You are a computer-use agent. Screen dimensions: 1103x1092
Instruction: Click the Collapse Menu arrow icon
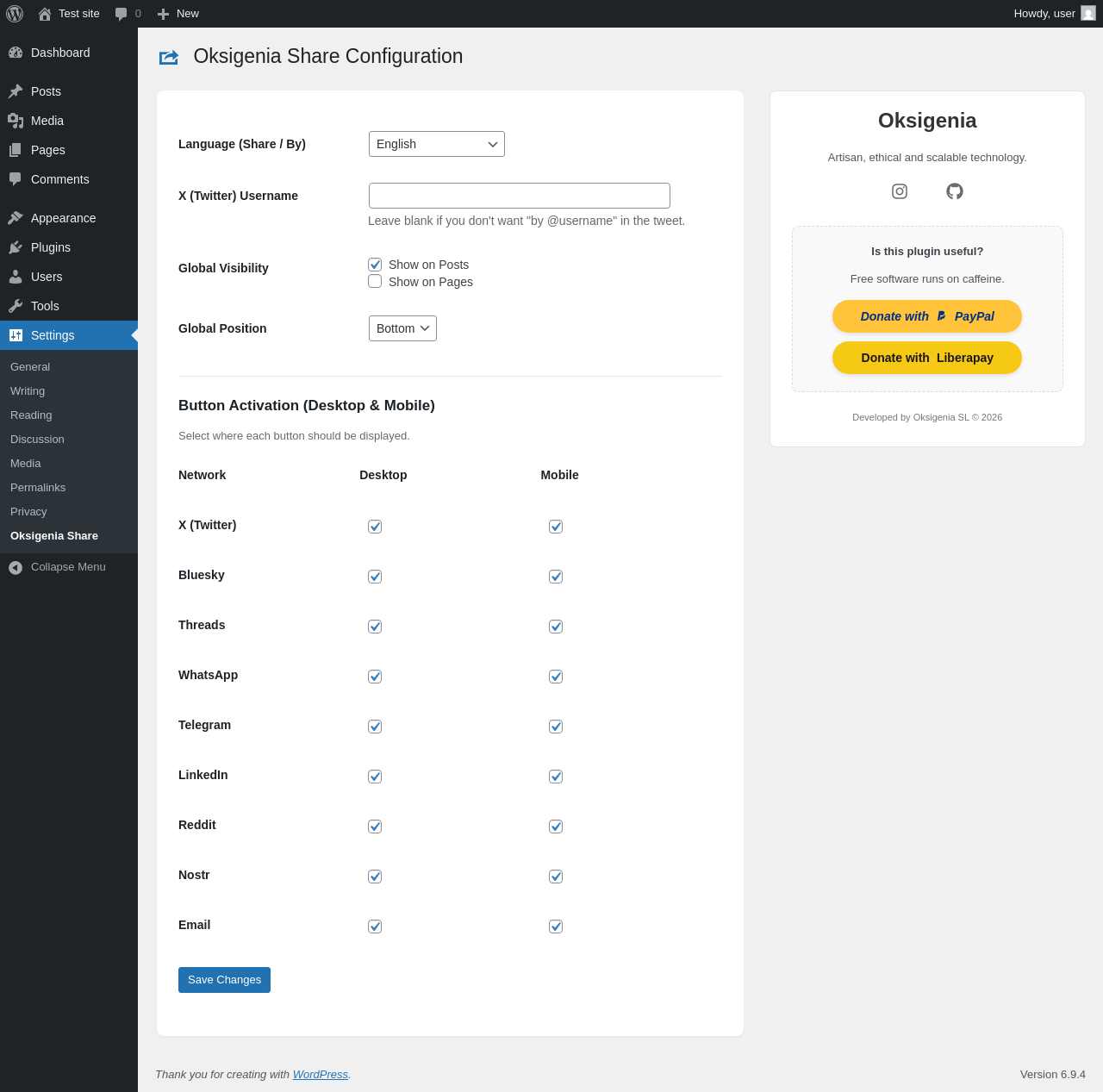(x=16, y=567)
